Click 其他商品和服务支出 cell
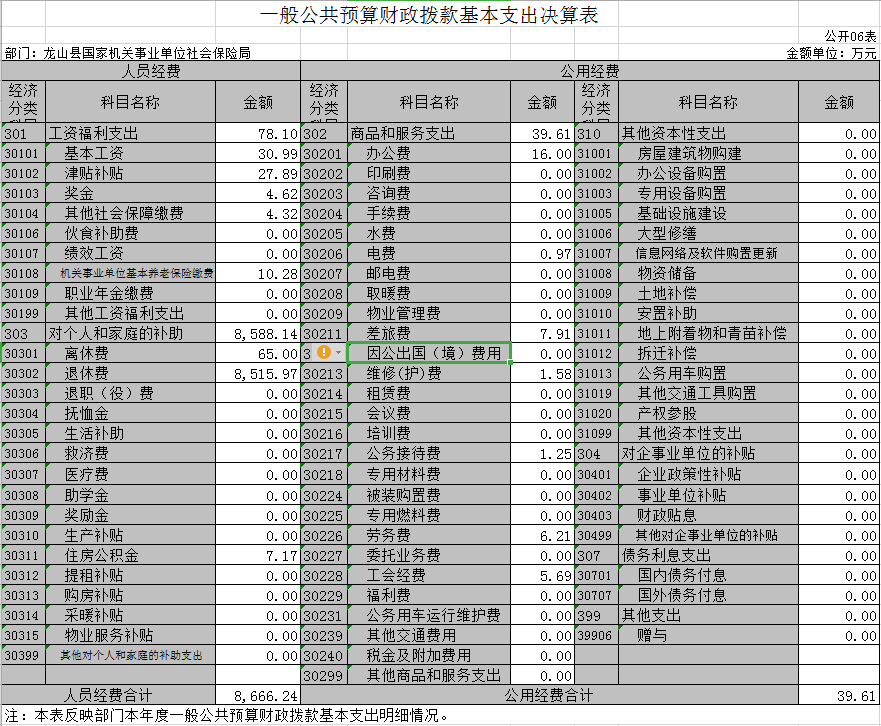Image resolution: width=881 pixels, height=726 pixels. pyautogui.click(x=429, y=675)
